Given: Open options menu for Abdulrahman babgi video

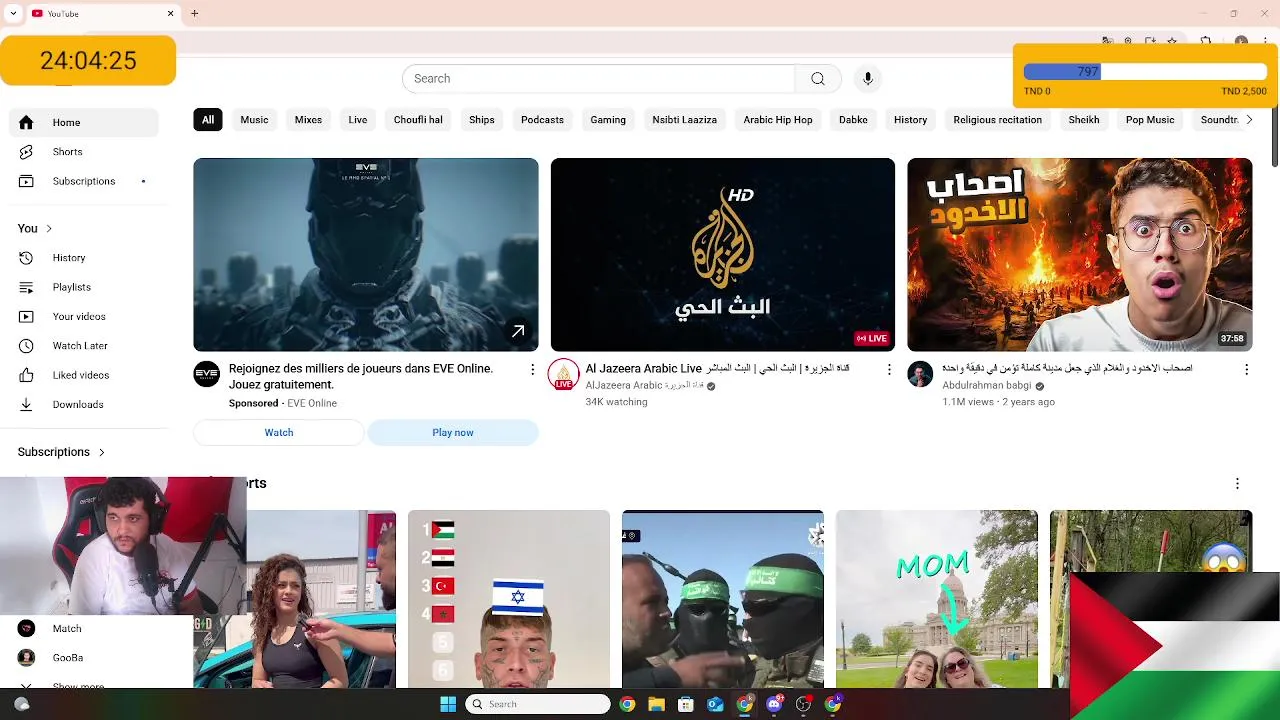Looking at the screenshot, I should point(1246,370).
